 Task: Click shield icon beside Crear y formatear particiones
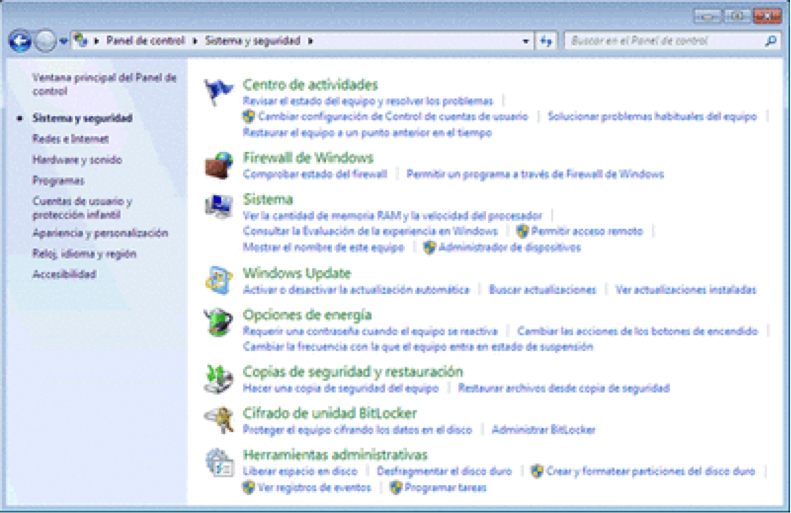coord(537,471)
